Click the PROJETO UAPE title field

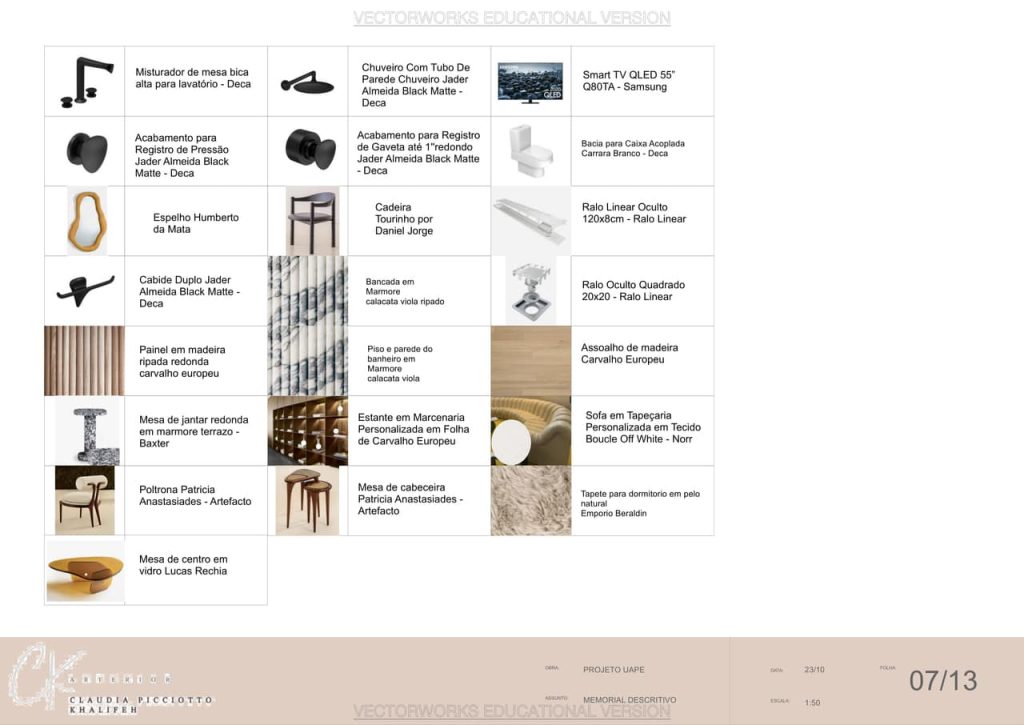tap(613, 670)
